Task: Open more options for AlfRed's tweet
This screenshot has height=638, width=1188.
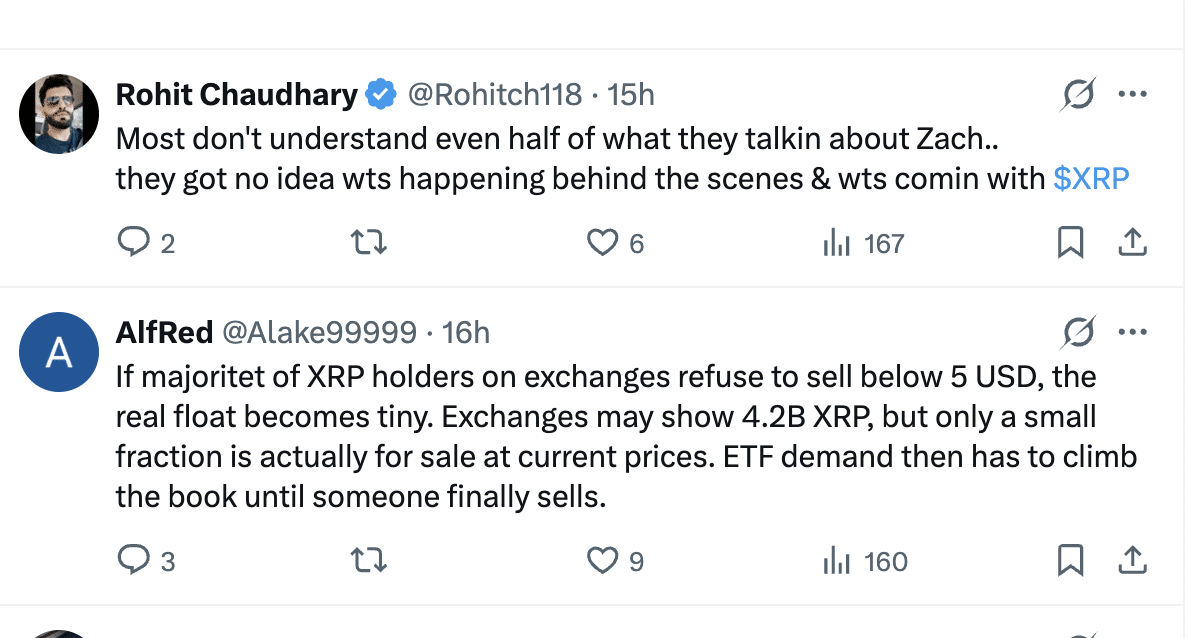Action: (1132, 332)
